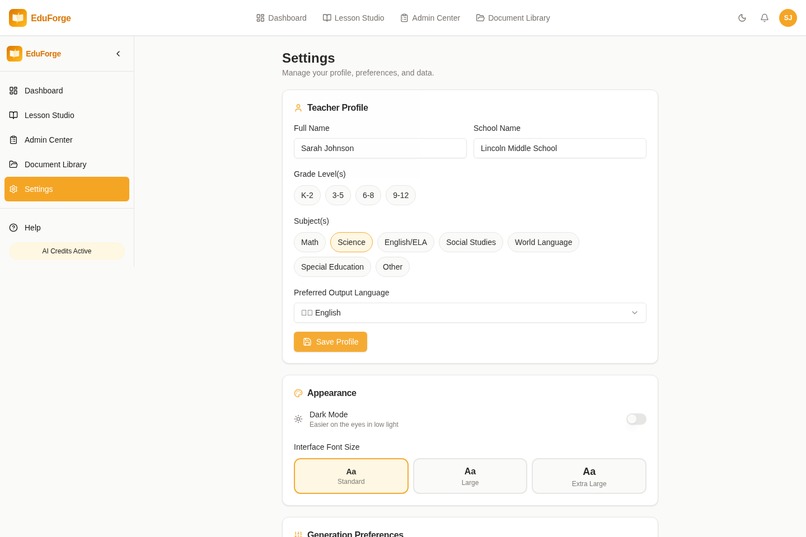806x537 pixels.
Task: Click the sun icon beside Dark Mode
Action: point(298,419)
